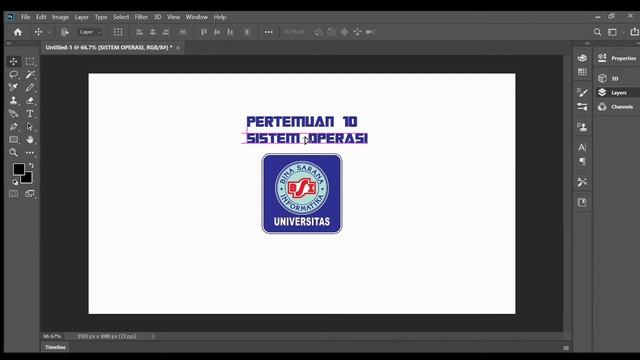Expand the Timeline panel
Viewport: 640px width, 360px height.
(56, 347)
